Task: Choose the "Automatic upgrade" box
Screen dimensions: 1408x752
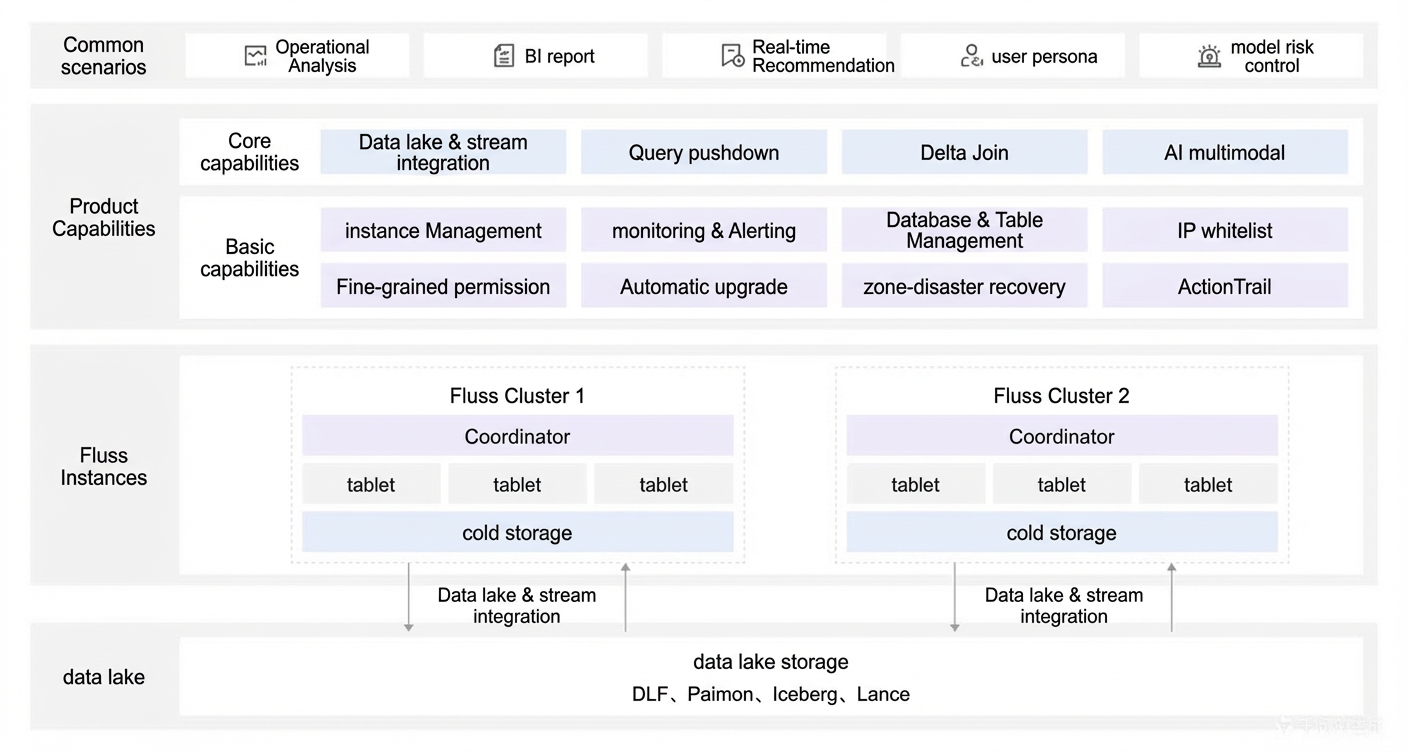Action: click(704, 286)
